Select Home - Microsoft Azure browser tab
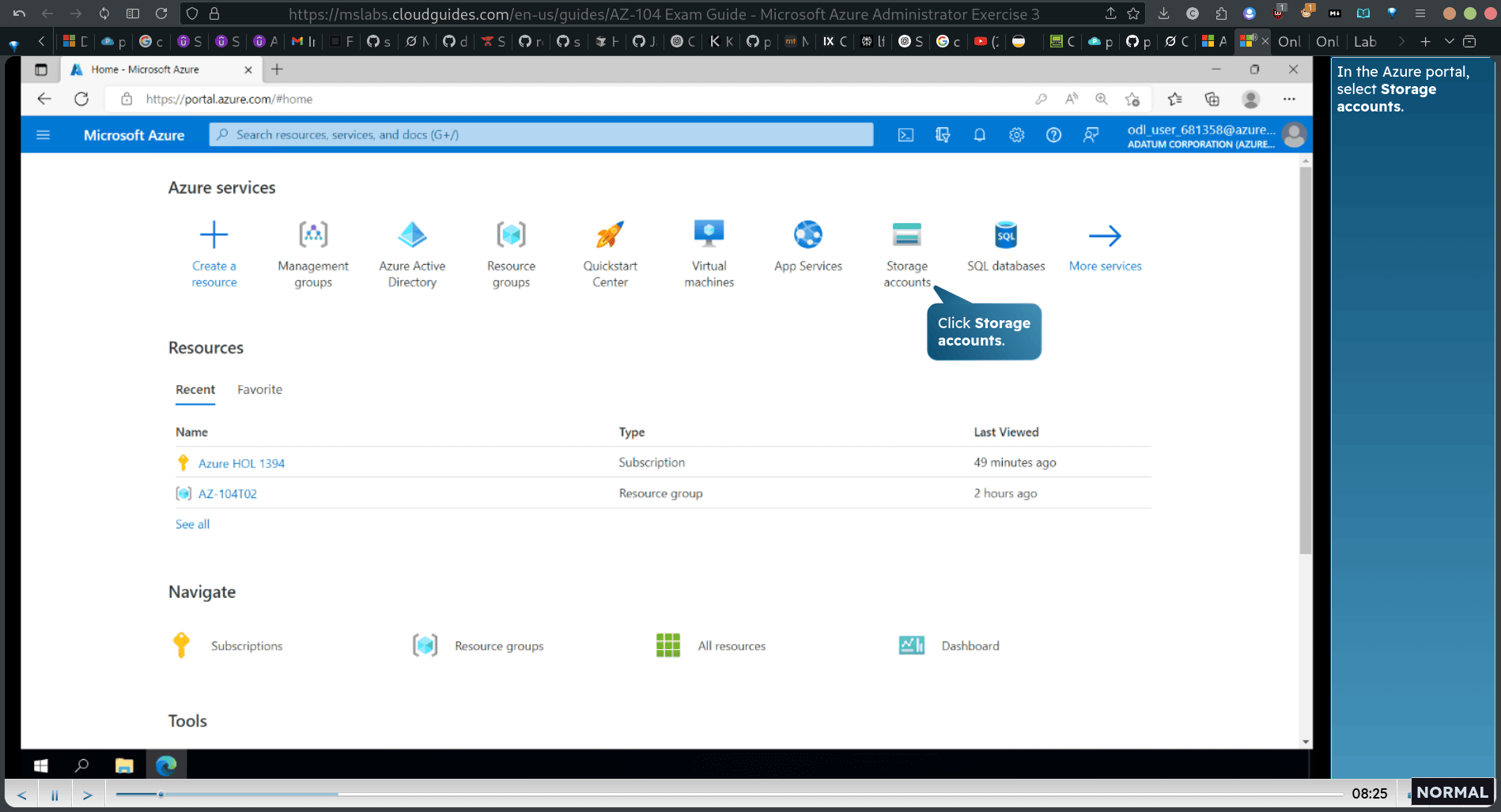 pos(162,70)
